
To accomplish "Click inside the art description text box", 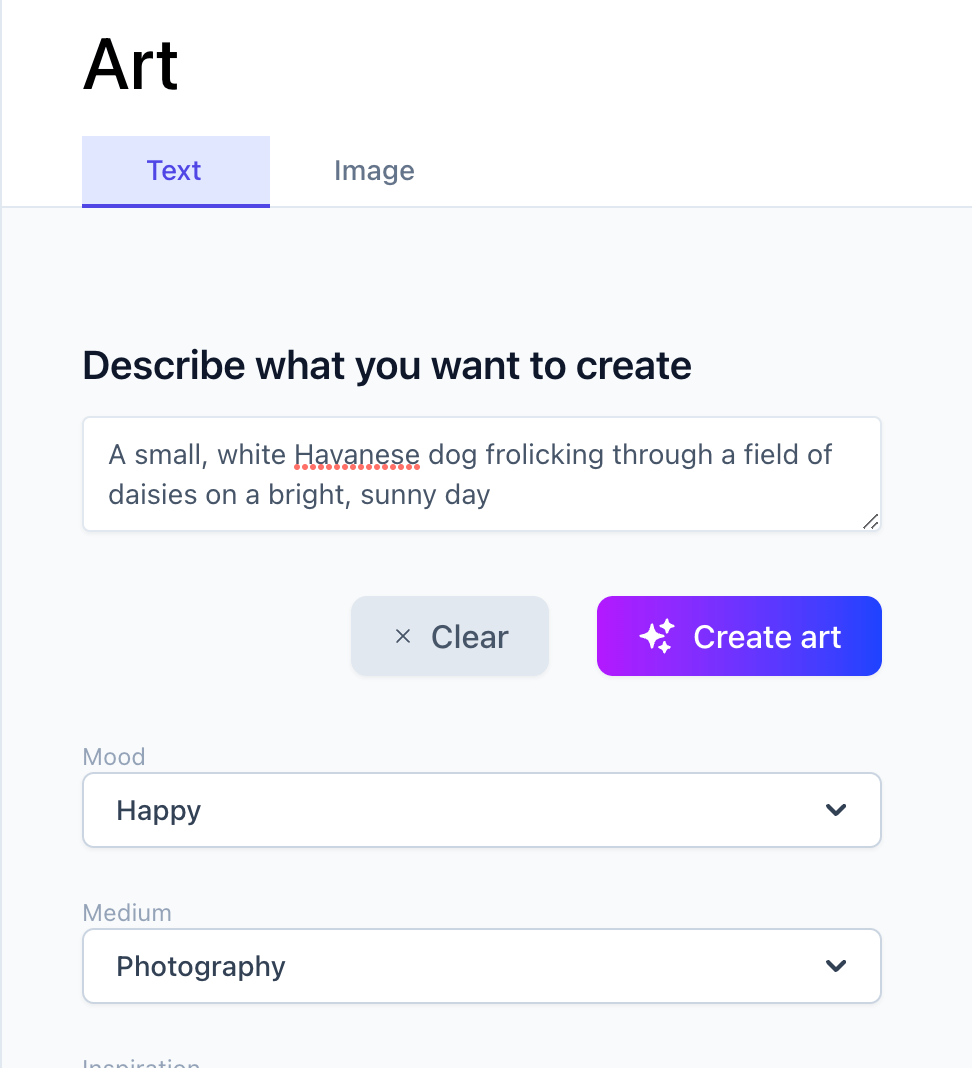I will click(x=482, y=474).
